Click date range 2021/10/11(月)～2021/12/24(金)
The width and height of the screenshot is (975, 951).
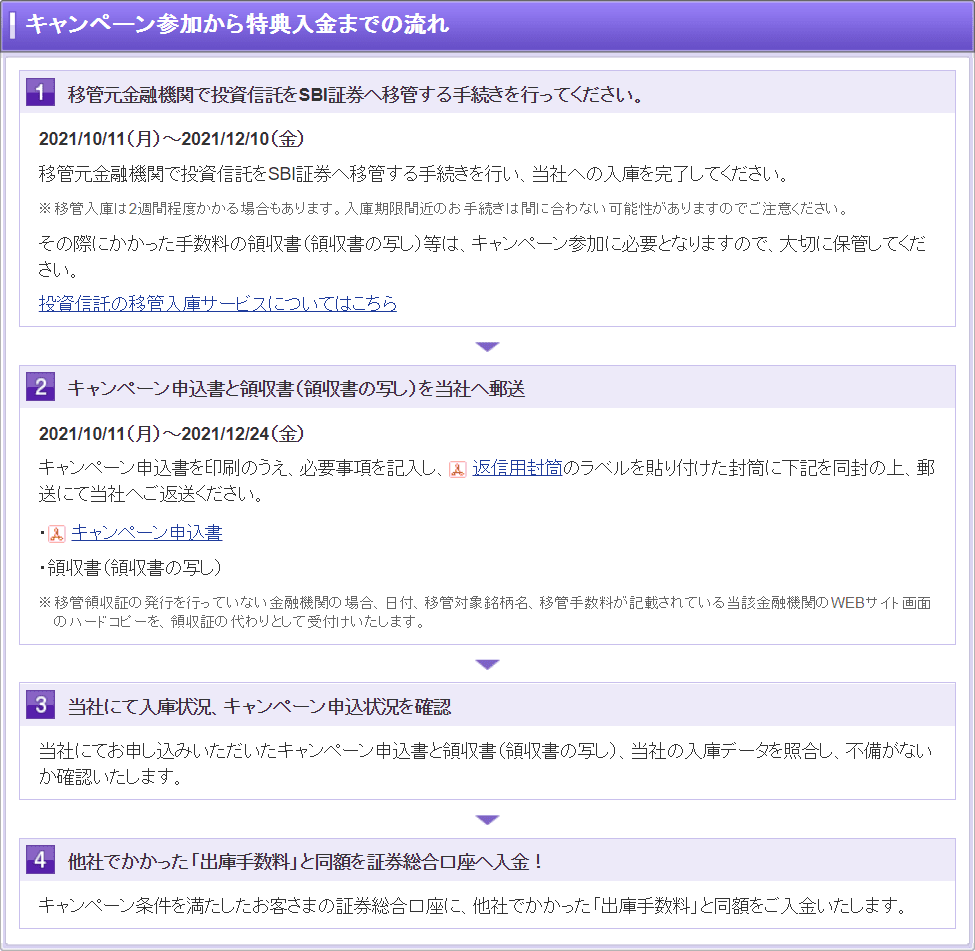coord(171,434)
